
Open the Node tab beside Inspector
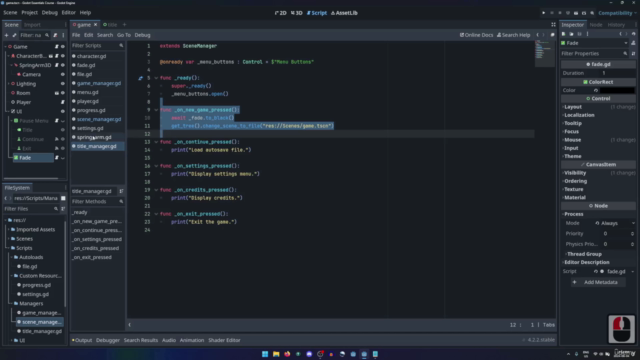(596, 25)
